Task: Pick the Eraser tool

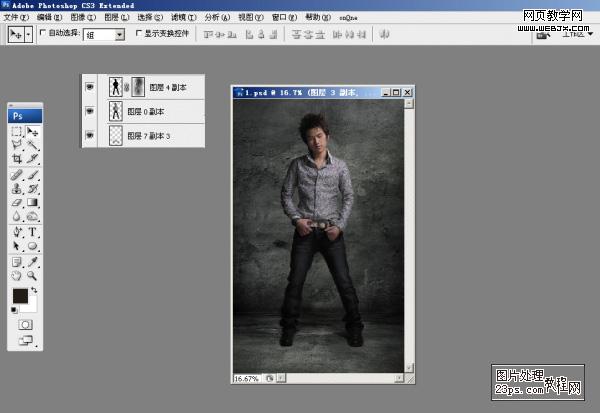Action: [x=17, y=202]
